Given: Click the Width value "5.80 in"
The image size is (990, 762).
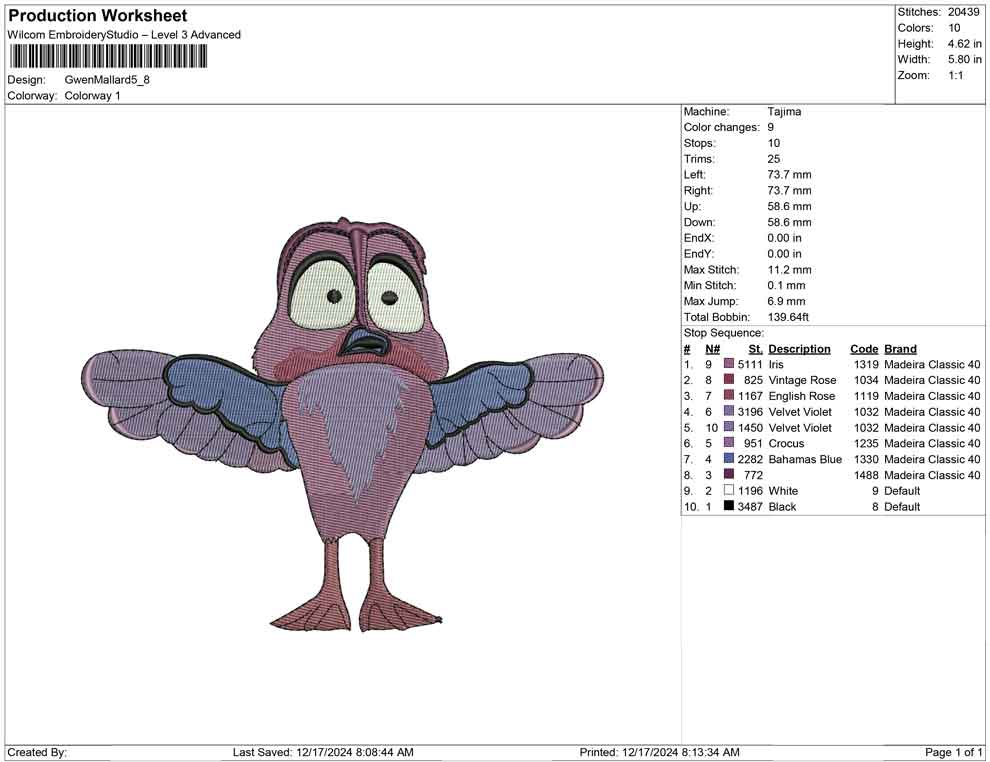Looking at the screenshot, I should coord(964,59).
